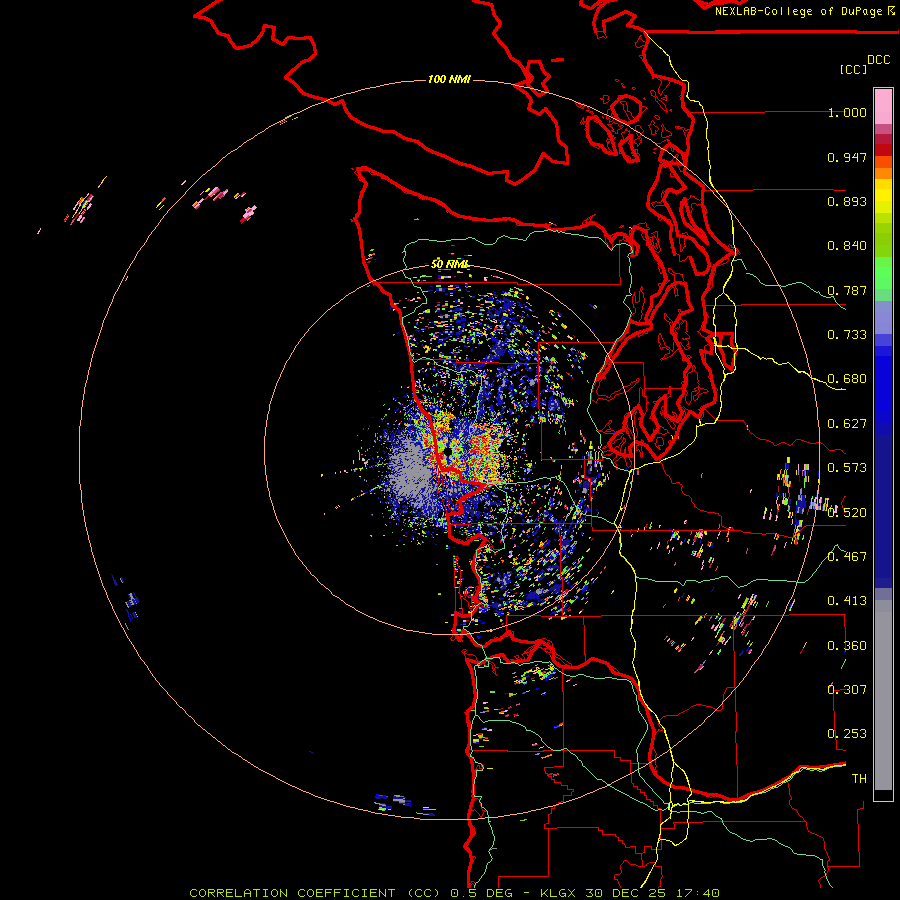This screenshot has height=900, width=900.
Task: Select the 0.520 scale value
Action: pos(847,513)
